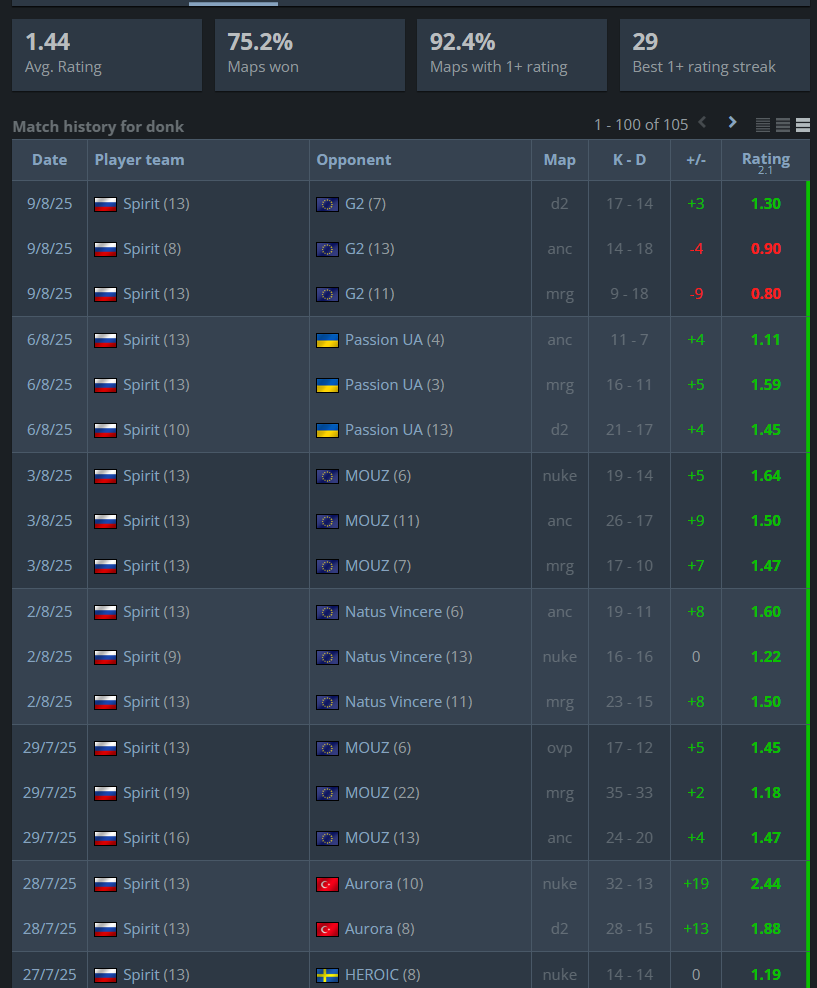Screen dimensions: 817x988
Task: Click the +19 plus-minus value
Action: pos(695,884)
